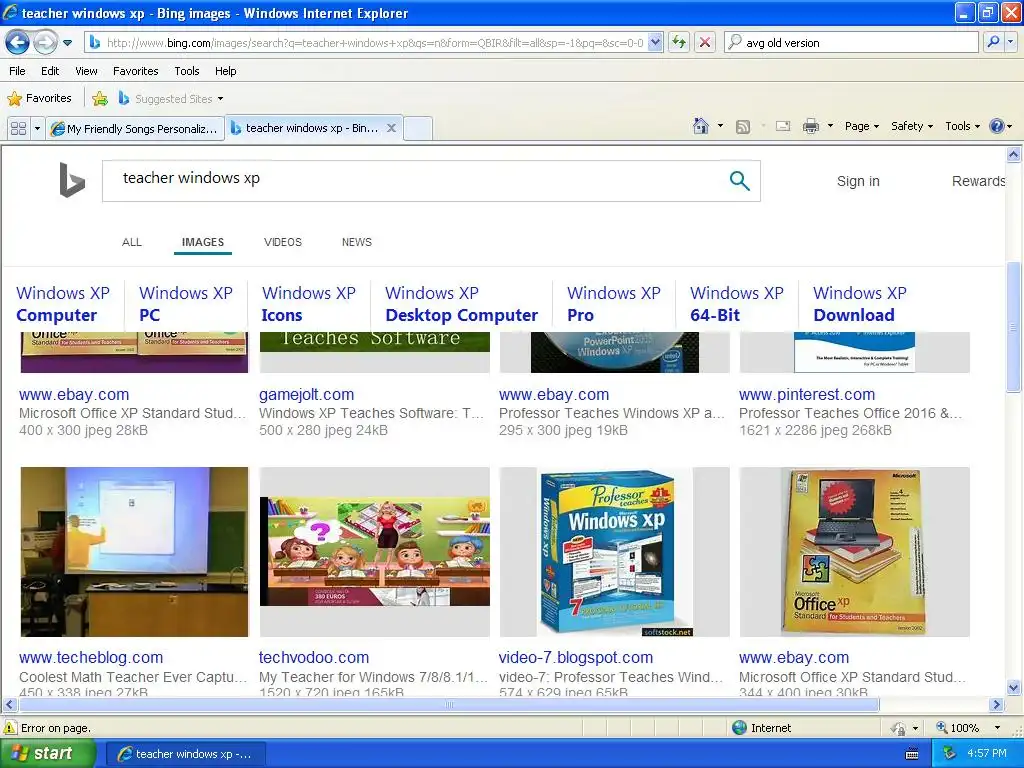Click the Print icon
The height and width of the screenshot is (768, 1024).
pyautogui.click(x=810, y=126)
